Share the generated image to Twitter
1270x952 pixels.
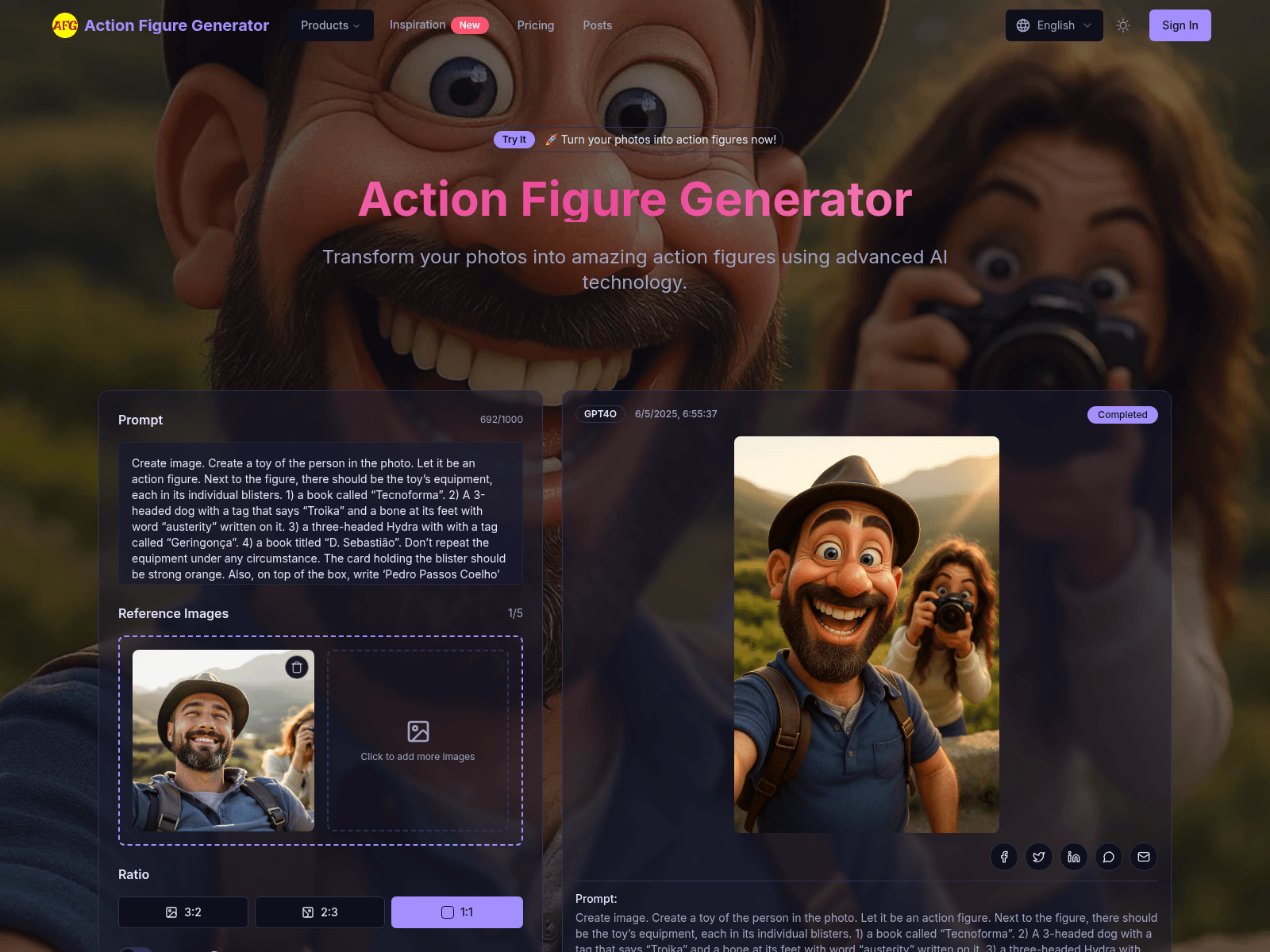tap(1039, 857)
